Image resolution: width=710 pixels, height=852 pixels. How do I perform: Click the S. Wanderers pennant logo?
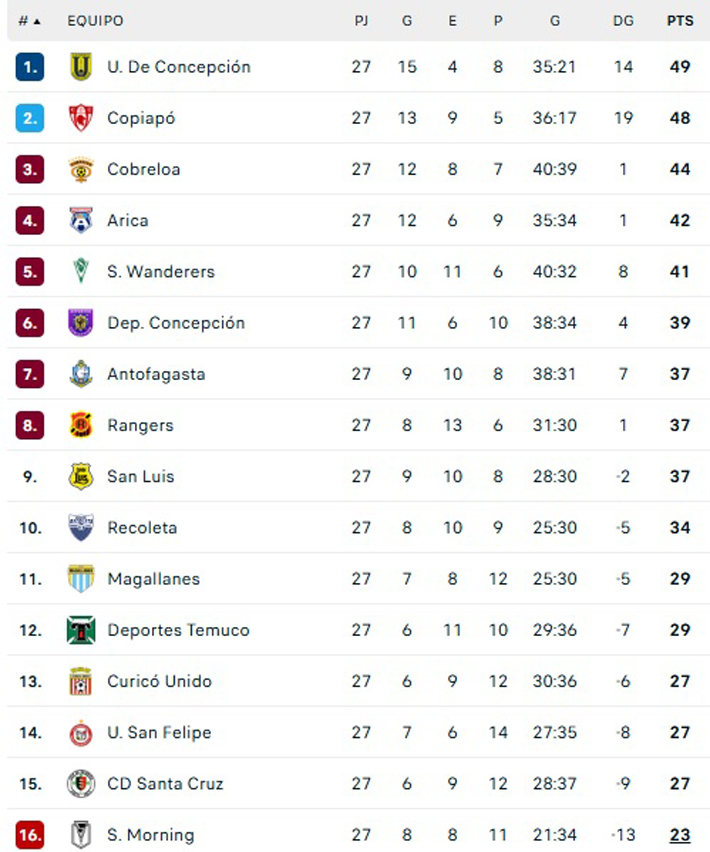pyautogui.click(x=80, y=271)
